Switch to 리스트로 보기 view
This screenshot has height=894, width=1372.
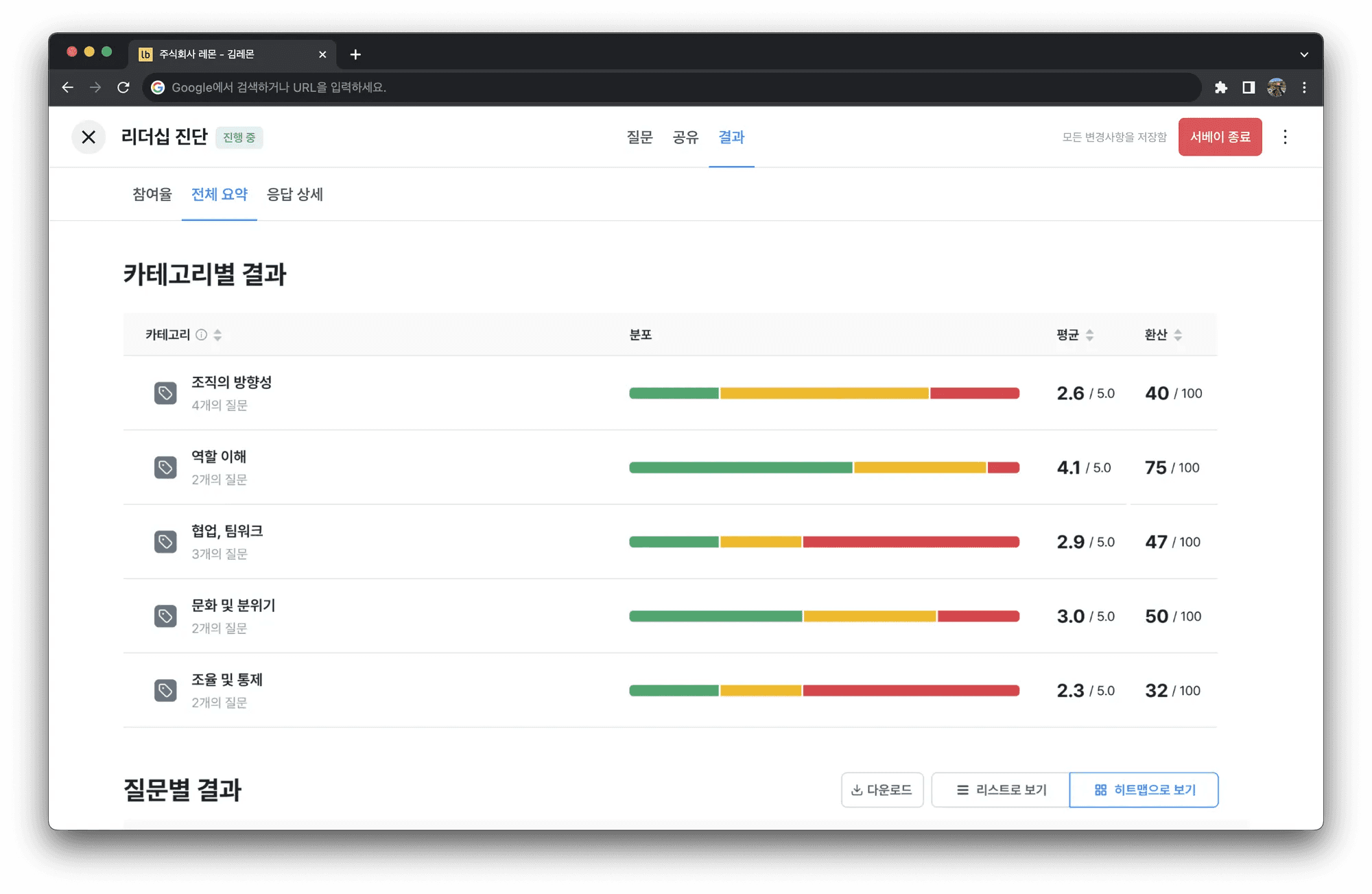point(1001,790)
